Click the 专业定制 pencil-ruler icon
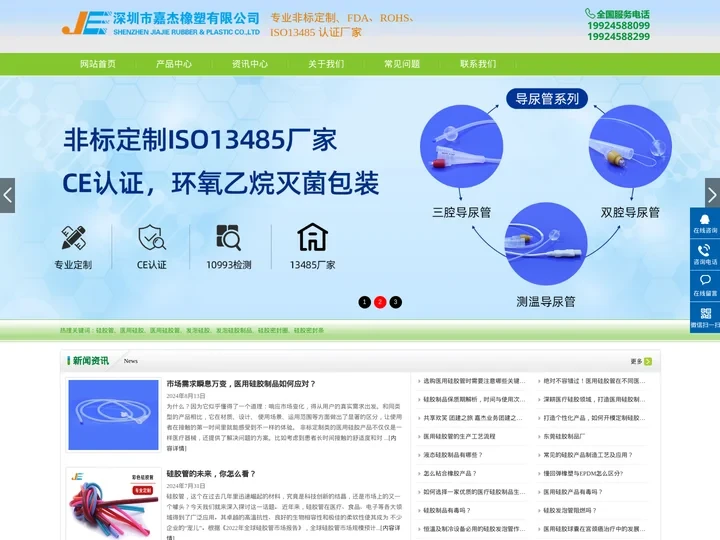This screenshot has width=720, height=540. coord(73,237)
